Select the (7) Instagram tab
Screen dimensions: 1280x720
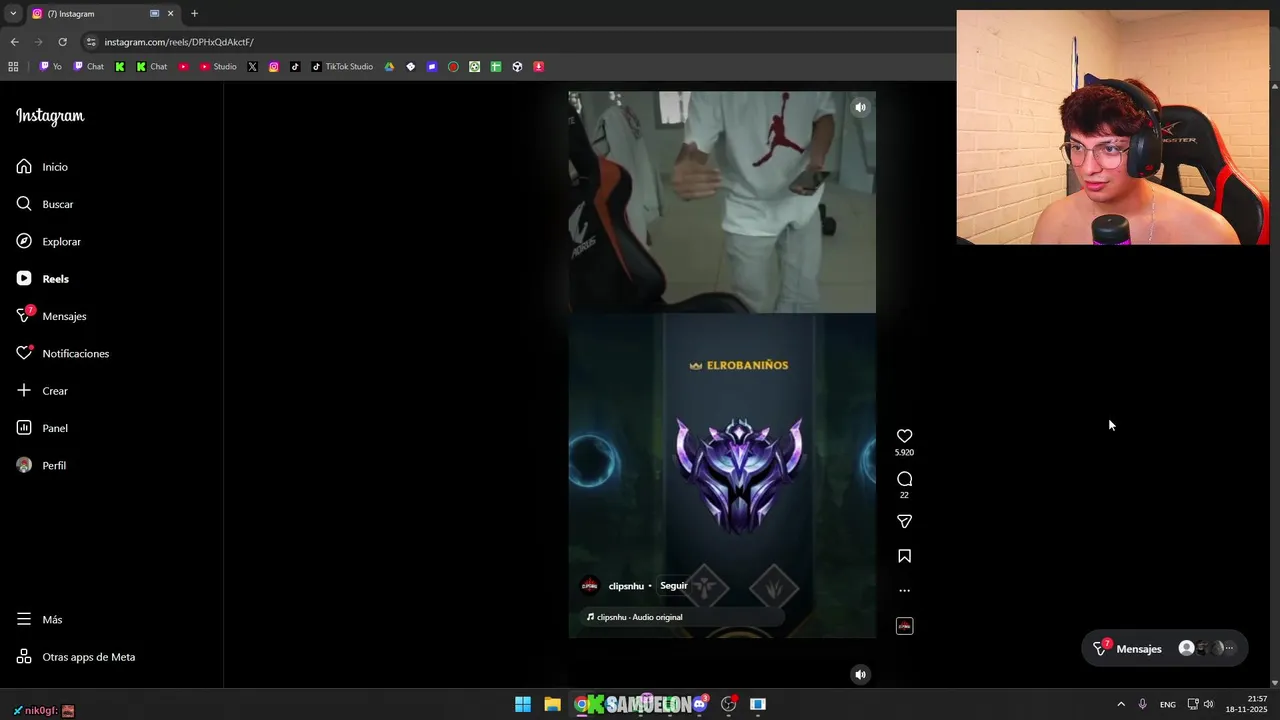103,14
